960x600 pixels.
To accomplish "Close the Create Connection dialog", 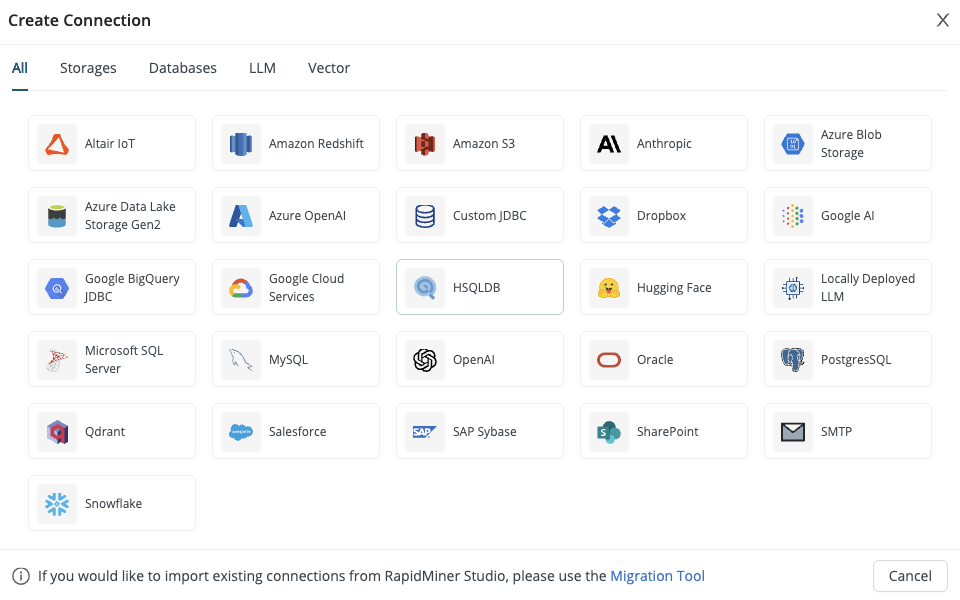I will (942, 20).
